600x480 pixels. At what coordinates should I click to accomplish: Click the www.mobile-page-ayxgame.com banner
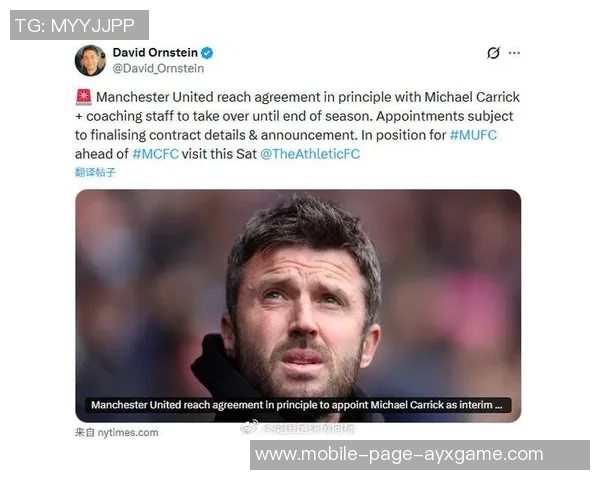click(x=420, y=455)
